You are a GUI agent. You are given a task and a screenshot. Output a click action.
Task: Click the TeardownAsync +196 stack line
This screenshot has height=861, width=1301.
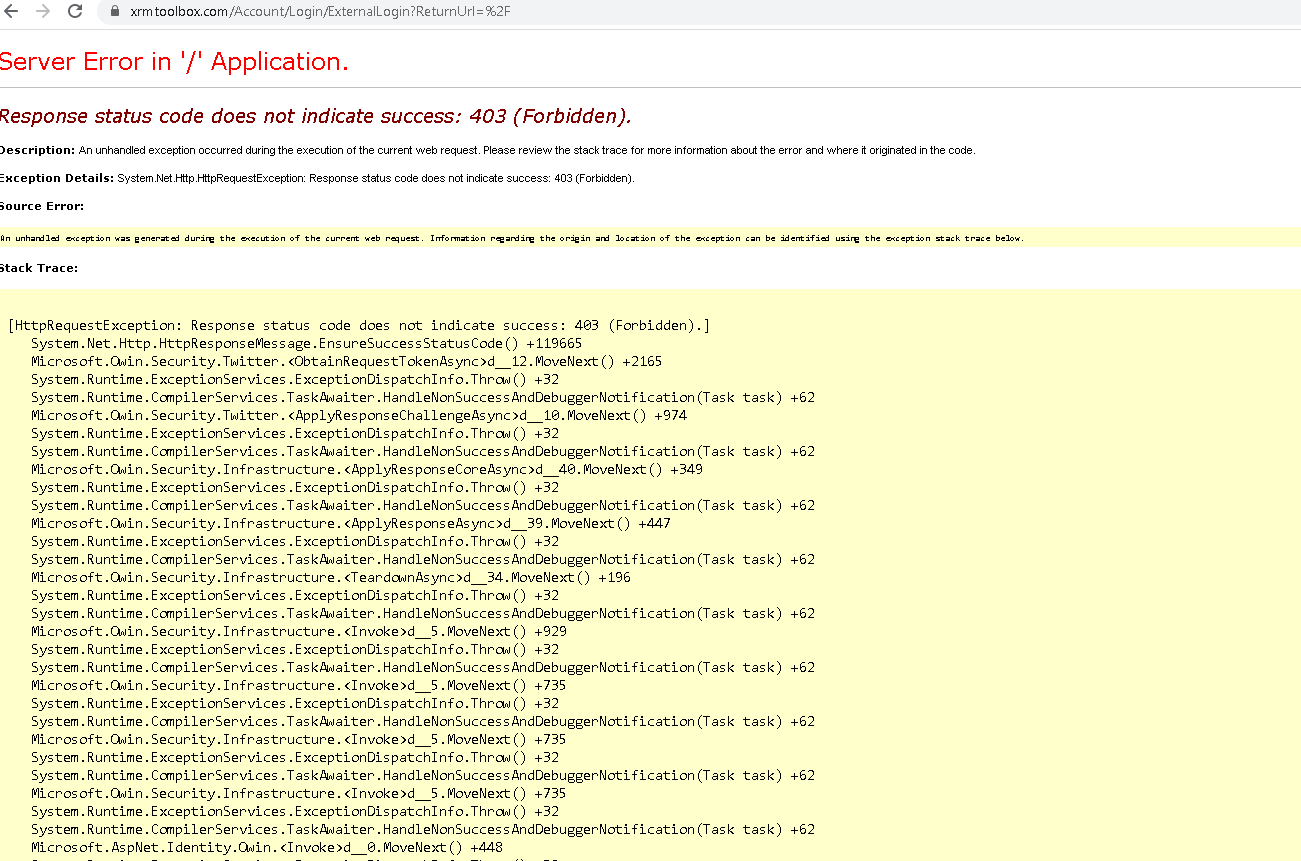331,577
